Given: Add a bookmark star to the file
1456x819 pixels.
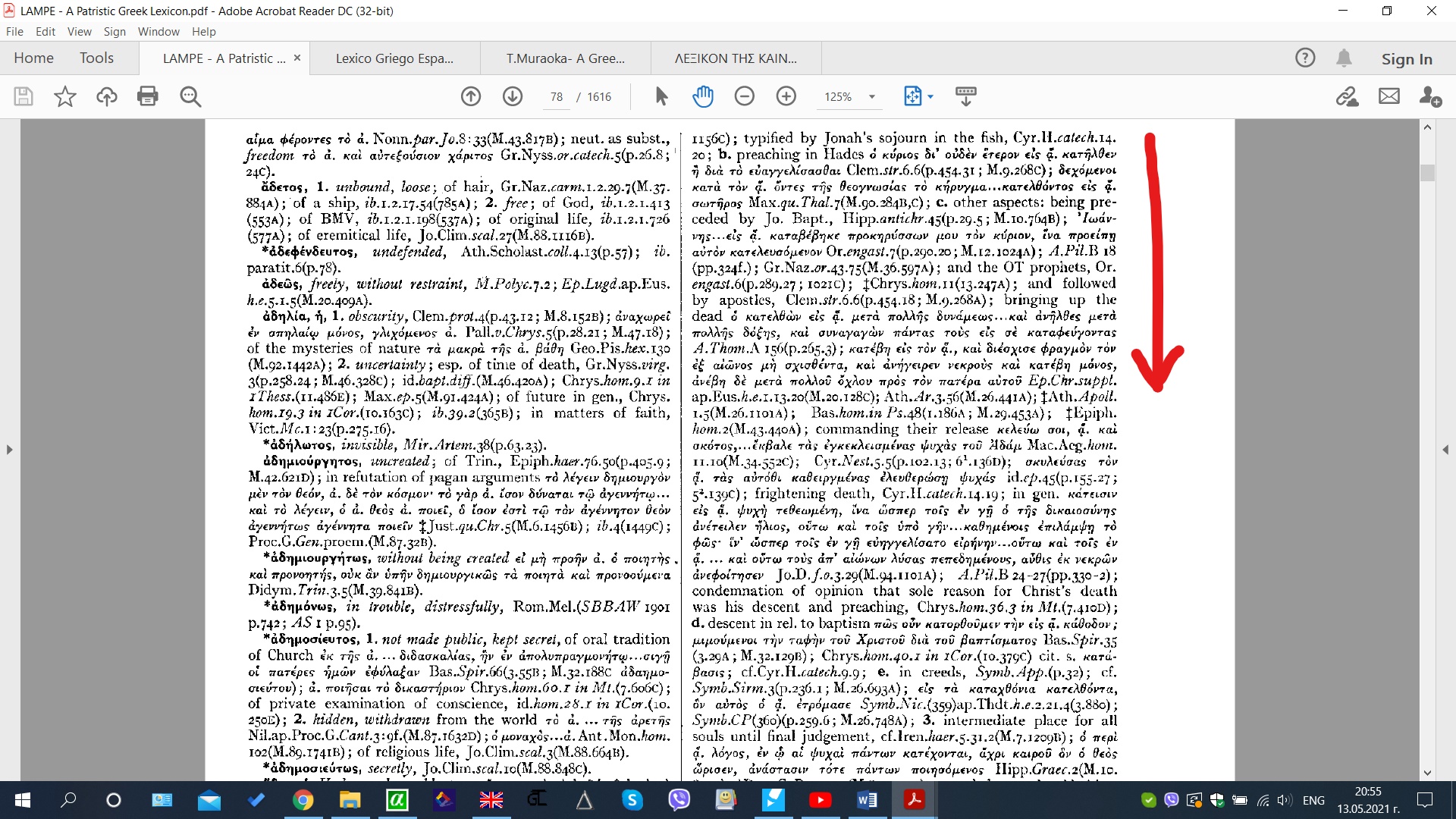Looking at the screenshot, I should pos(65,96).
